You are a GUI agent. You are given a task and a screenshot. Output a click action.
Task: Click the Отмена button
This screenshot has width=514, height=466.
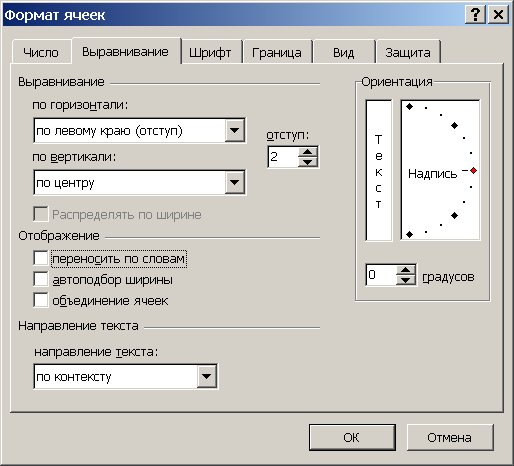pyautogui.click(x=450, y=437)
